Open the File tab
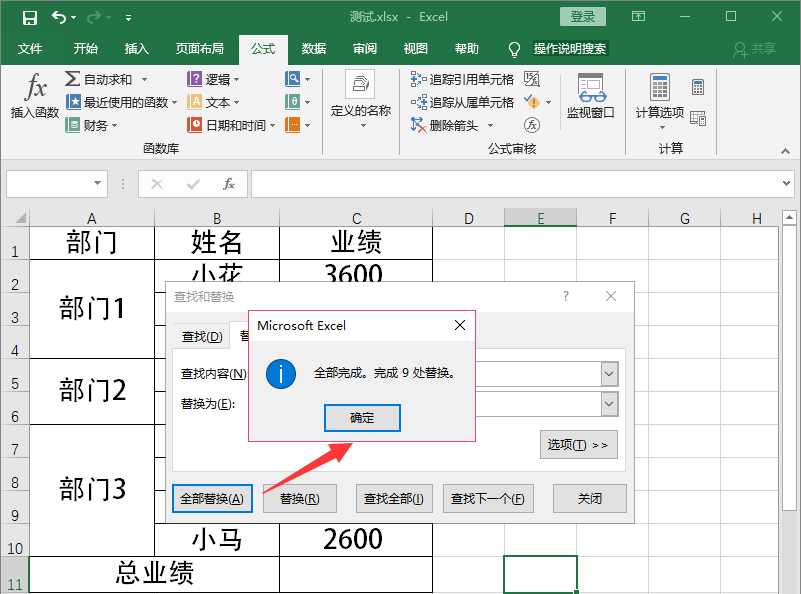The image size is (801, 594). tap(30, 49)
